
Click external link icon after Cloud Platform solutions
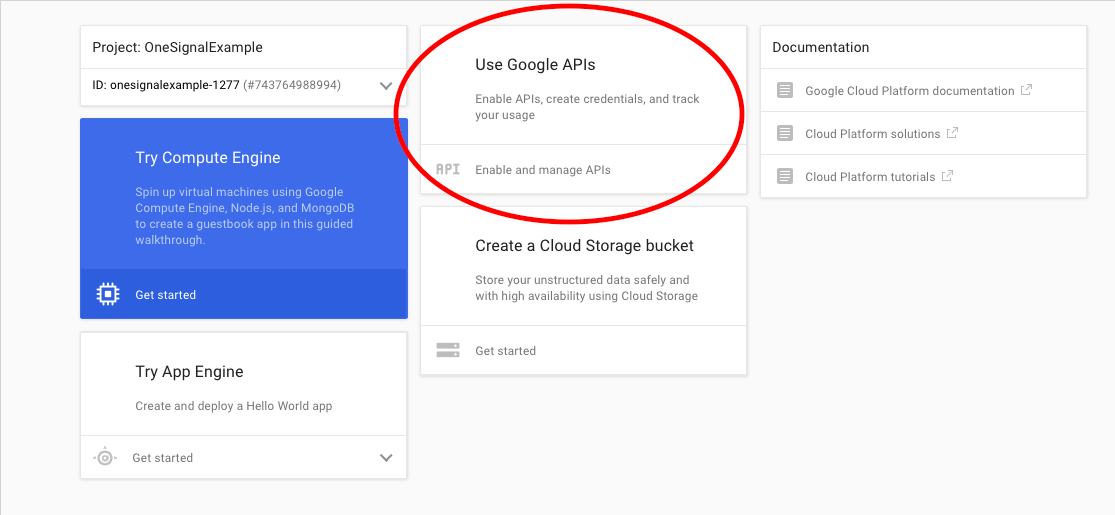952,132
